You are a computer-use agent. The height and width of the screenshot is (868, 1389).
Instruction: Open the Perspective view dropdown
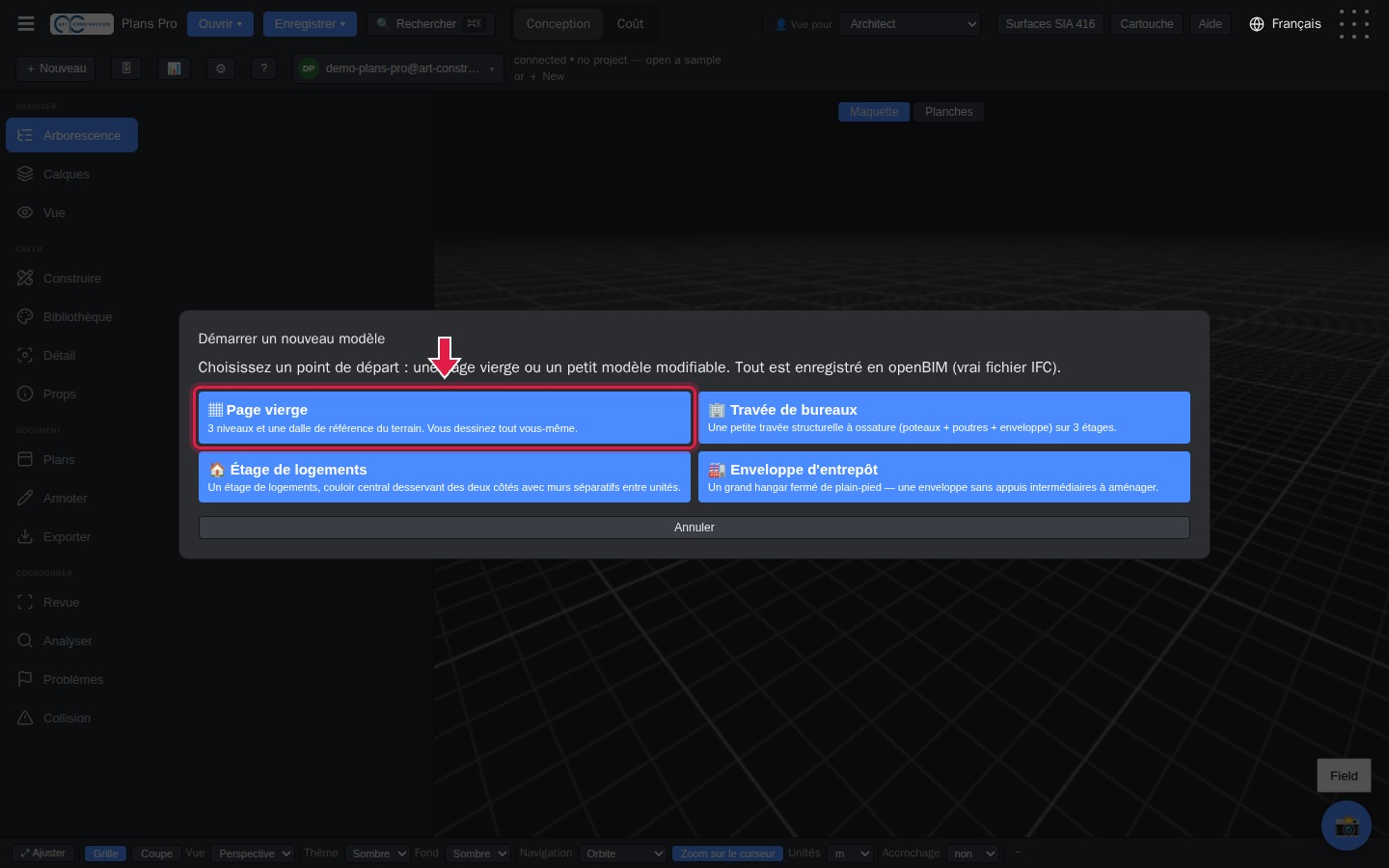(x=254, y=854)
